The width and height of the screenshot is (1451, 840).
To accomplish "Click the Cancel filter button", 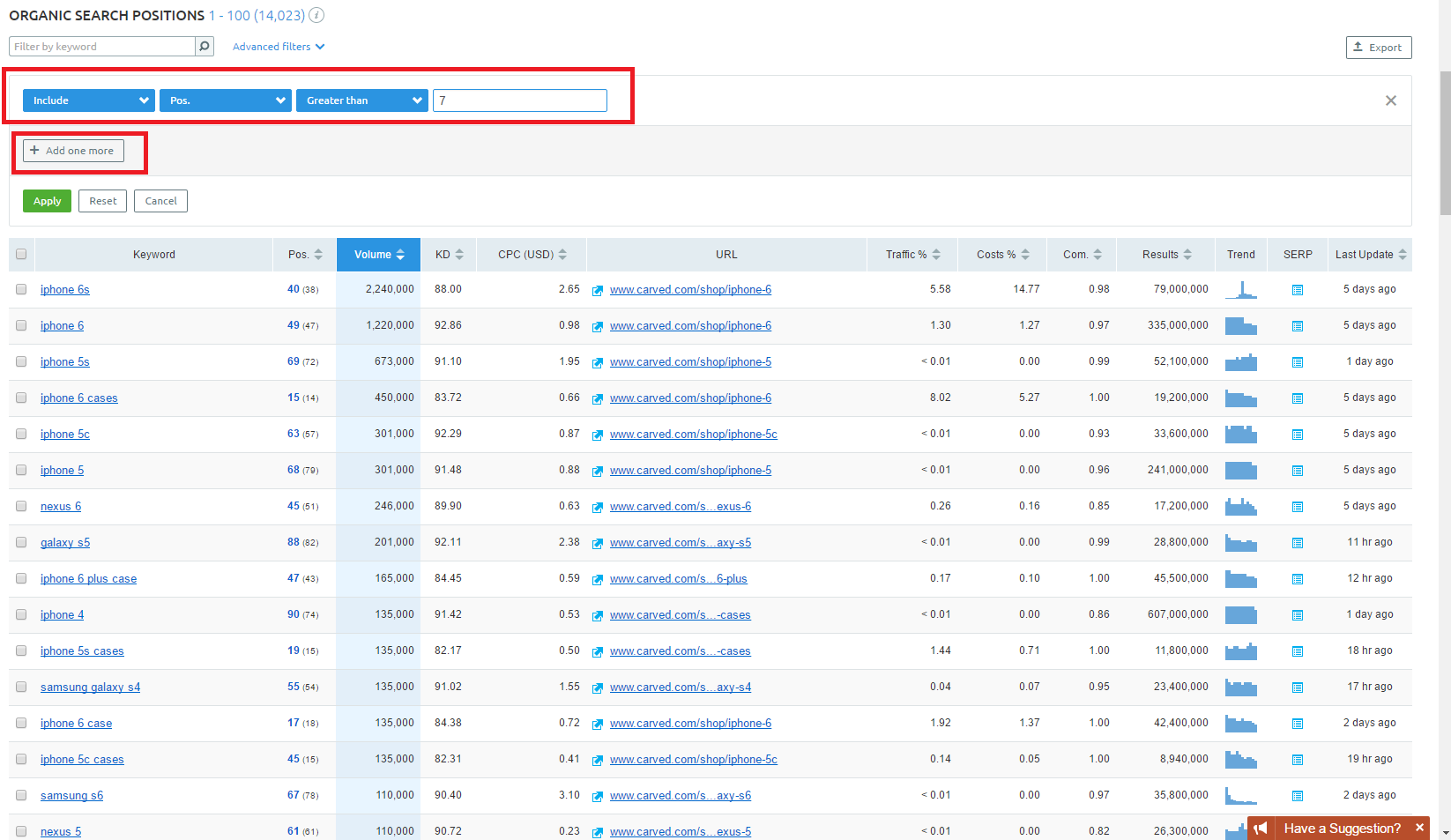I will click(x=160, y=201).
